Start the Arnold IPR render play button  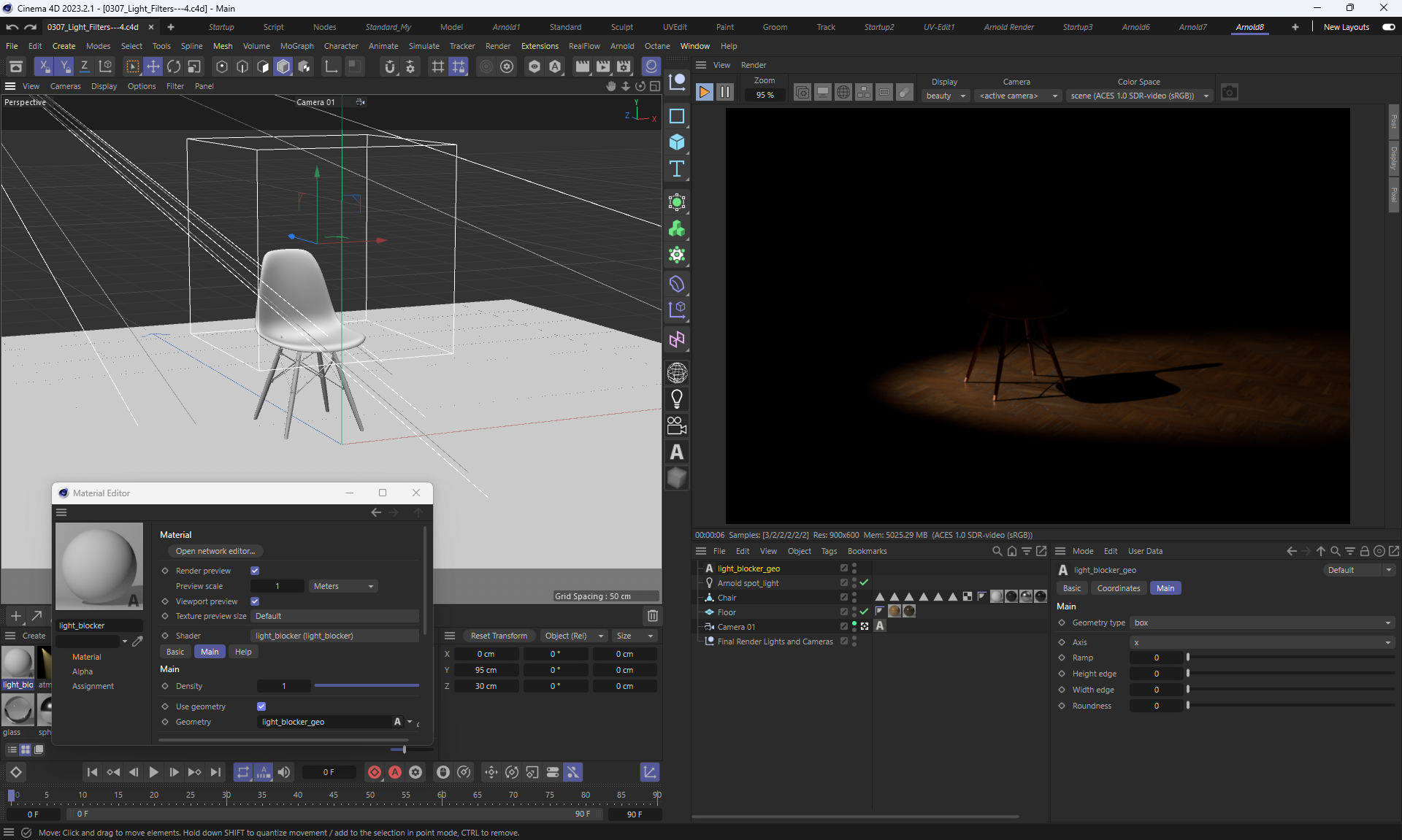point(705,92)
